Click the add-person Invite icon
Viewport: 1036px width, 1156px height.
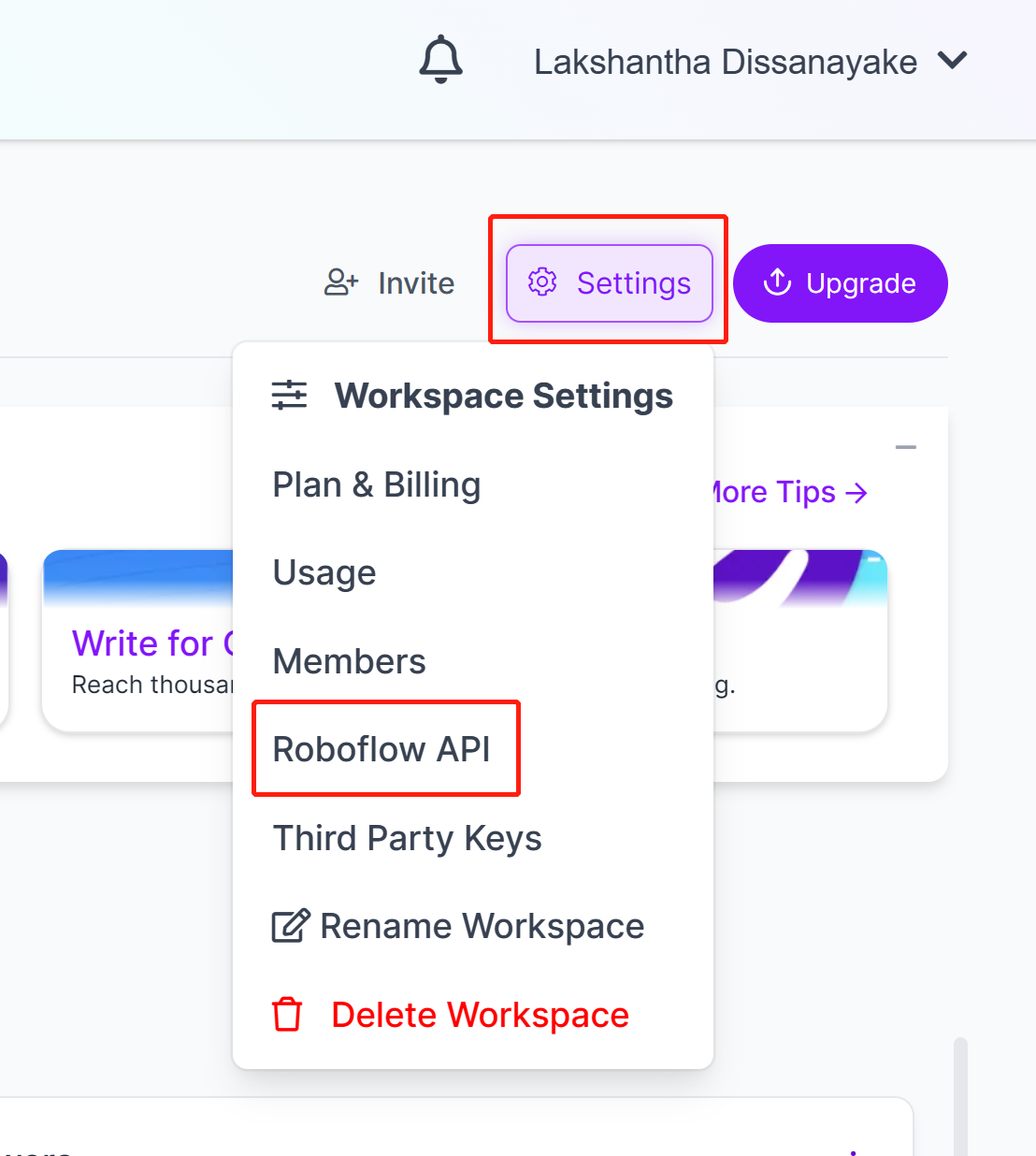(340, 282)
